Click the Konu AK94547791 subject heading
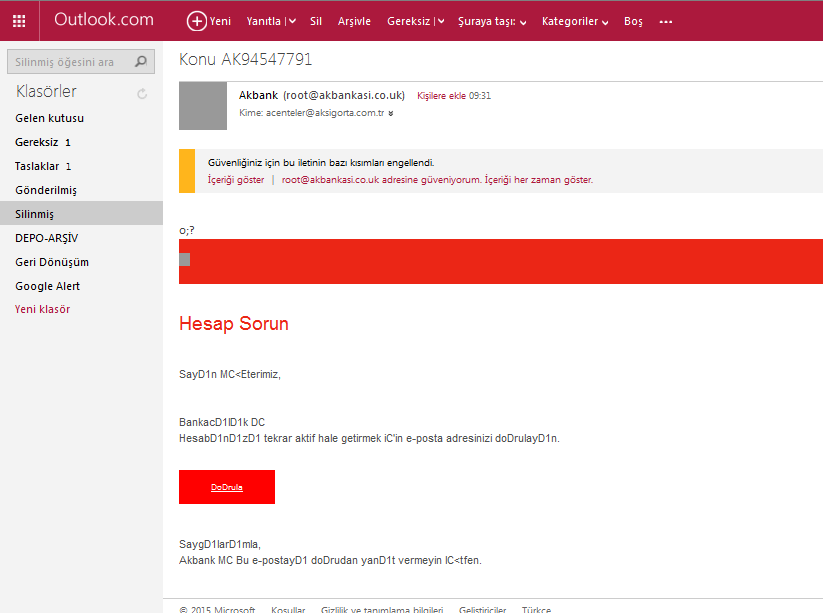823x613 pixels. 246,59
